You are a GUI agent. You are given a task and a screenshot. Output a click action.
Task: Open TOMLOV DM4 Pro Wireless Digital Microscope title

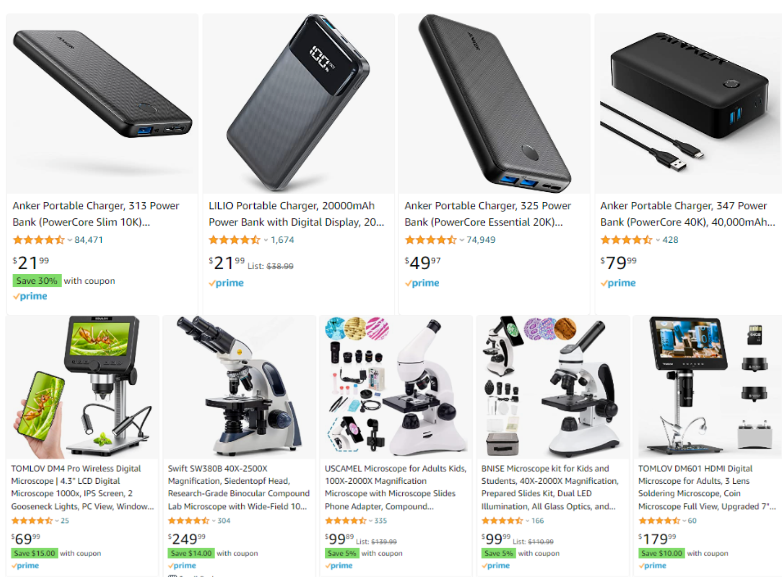click(82, 487)
